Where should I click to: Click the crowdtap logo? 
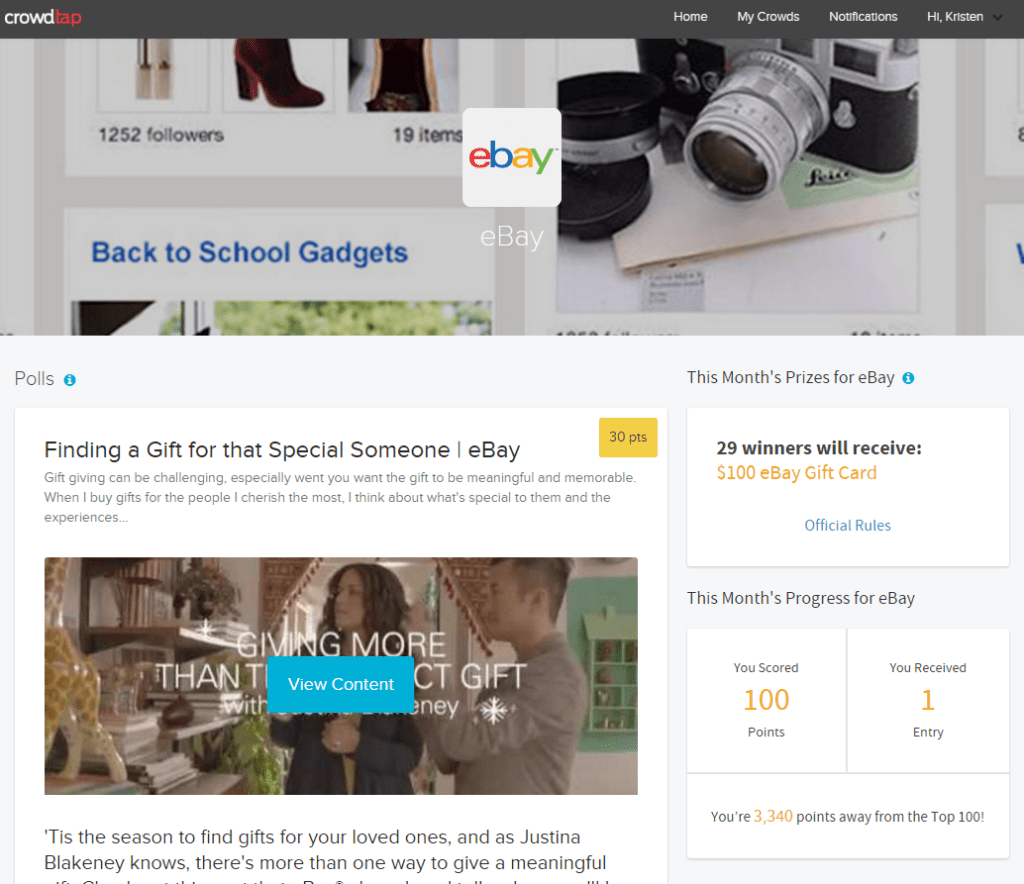point(43,17)
